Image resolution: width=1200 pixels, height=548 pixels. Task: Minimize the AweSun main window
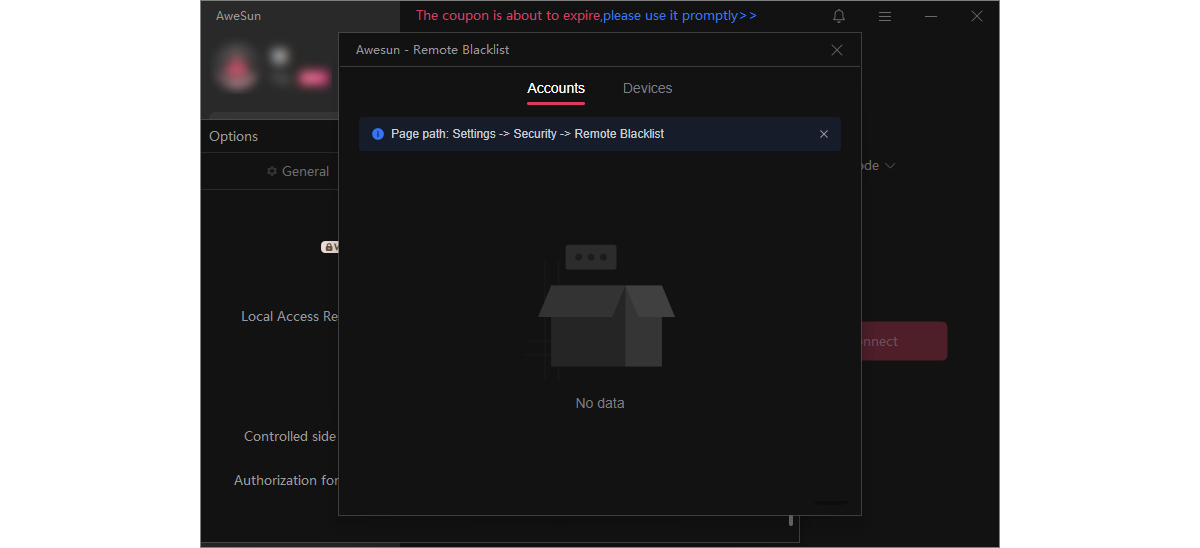coord(931,16)
